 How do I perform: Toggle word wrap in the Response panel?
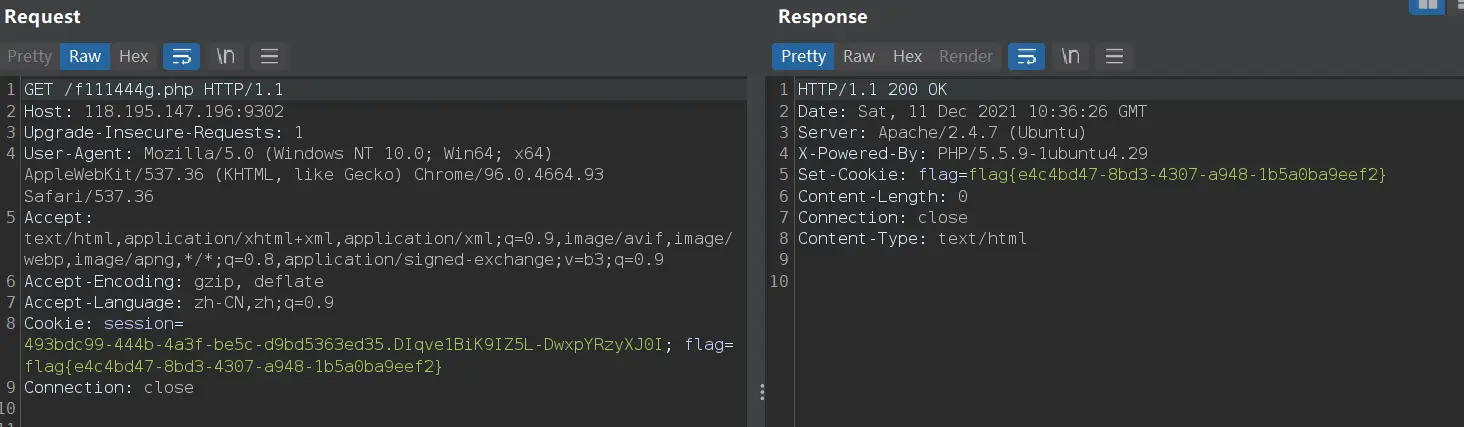point(1026,56)
